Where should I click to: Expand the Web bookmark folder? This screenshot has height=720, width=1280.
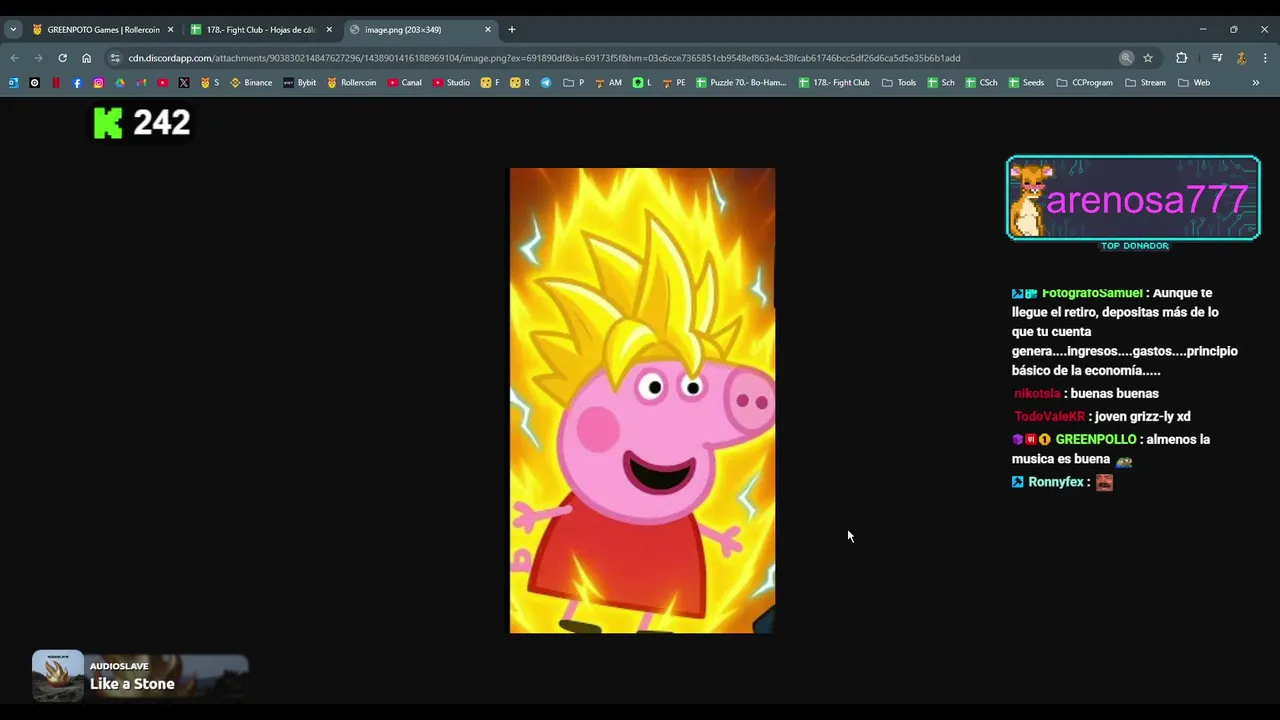pos(1194,83)
